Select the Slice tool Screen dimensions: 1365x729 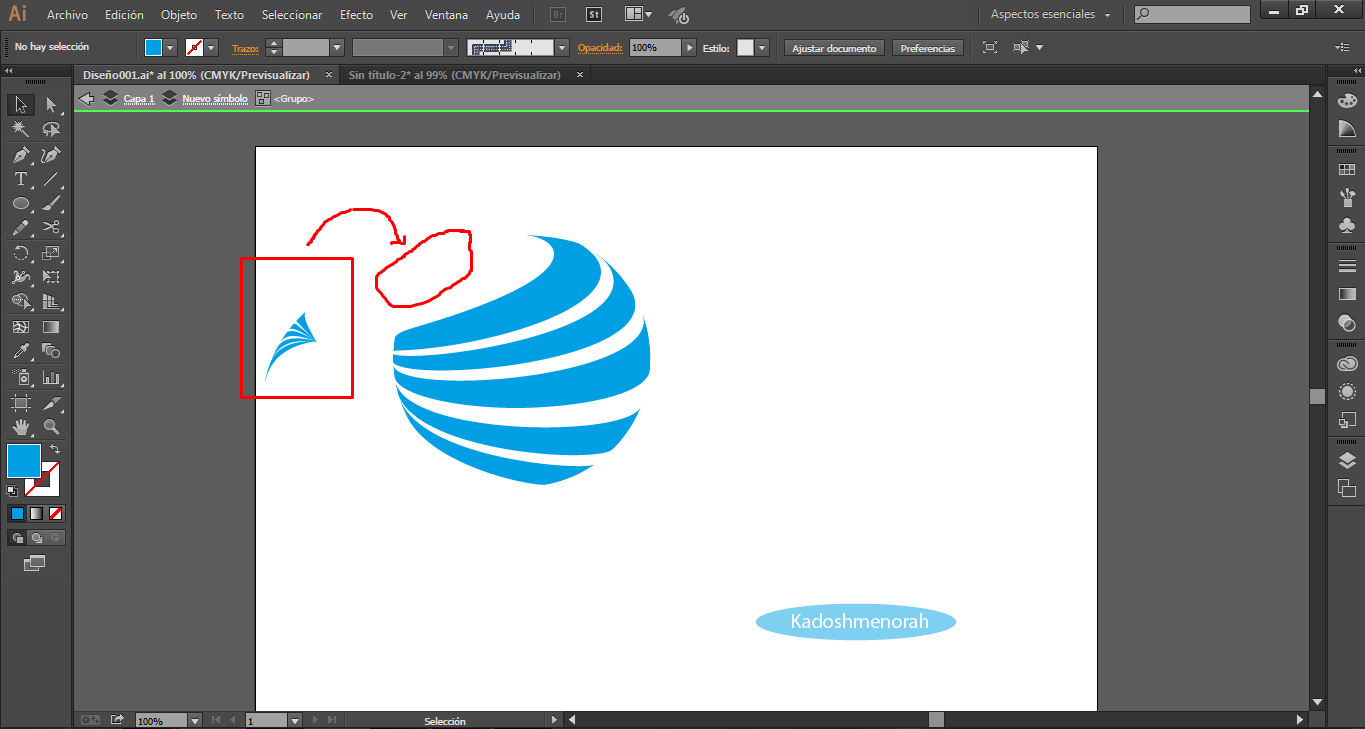pyautogui.click(x=51, y=402)
